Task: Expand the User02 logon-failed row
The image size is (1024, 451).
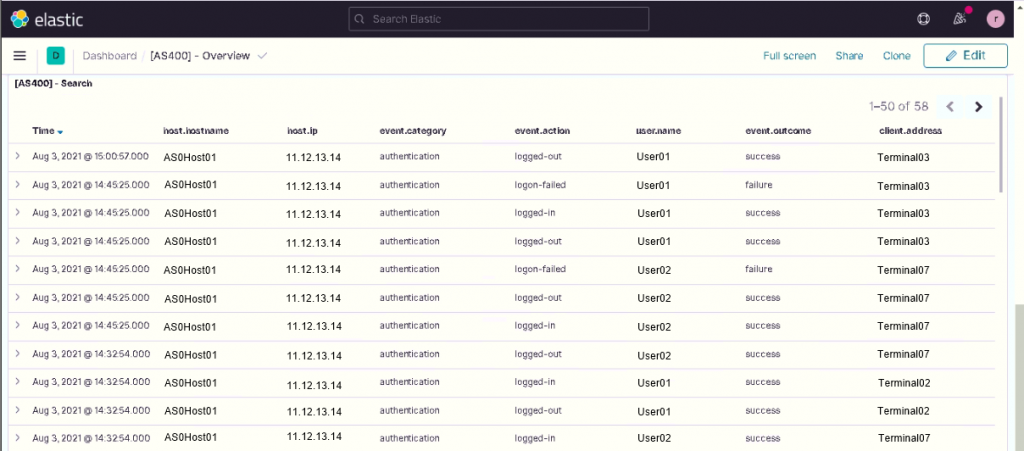Action: 17,269
